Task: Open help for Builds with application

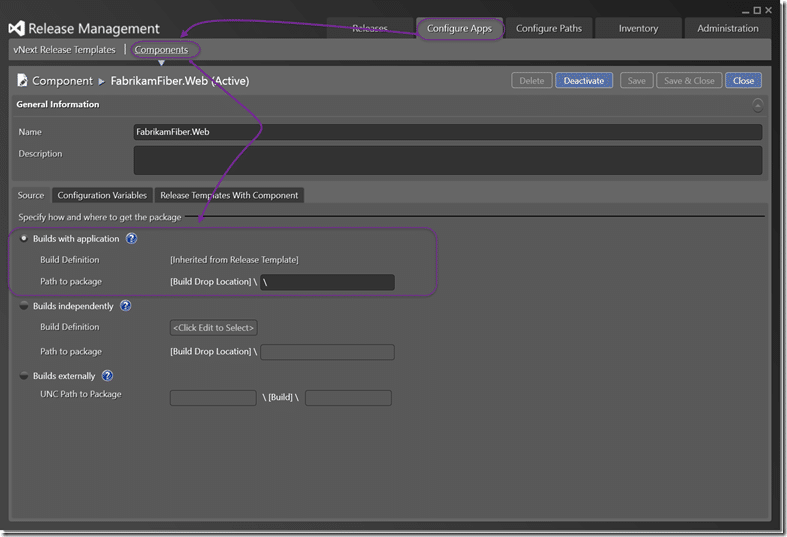Action: pos(132,238)
